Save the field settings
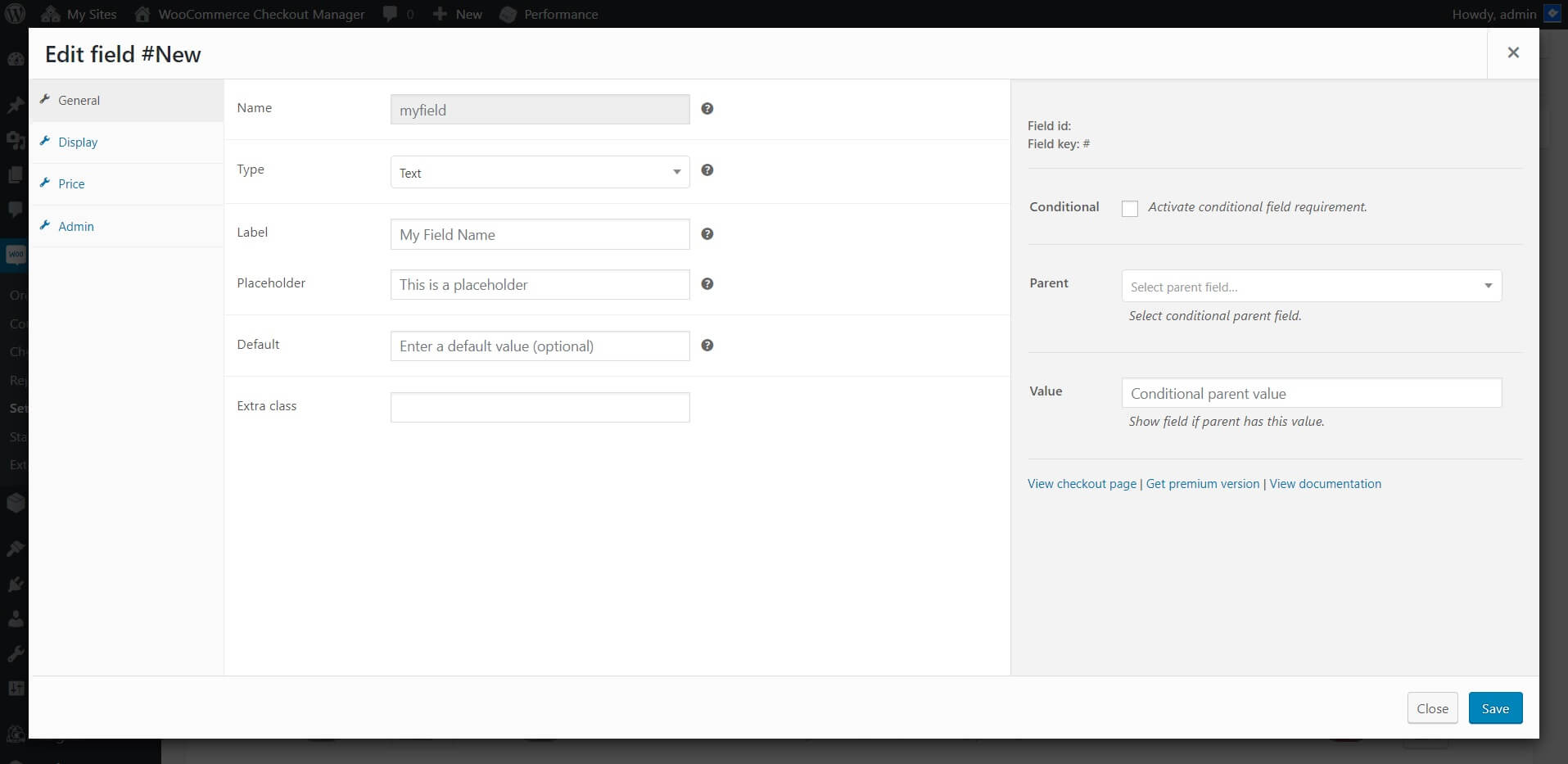 [1495, 708]
